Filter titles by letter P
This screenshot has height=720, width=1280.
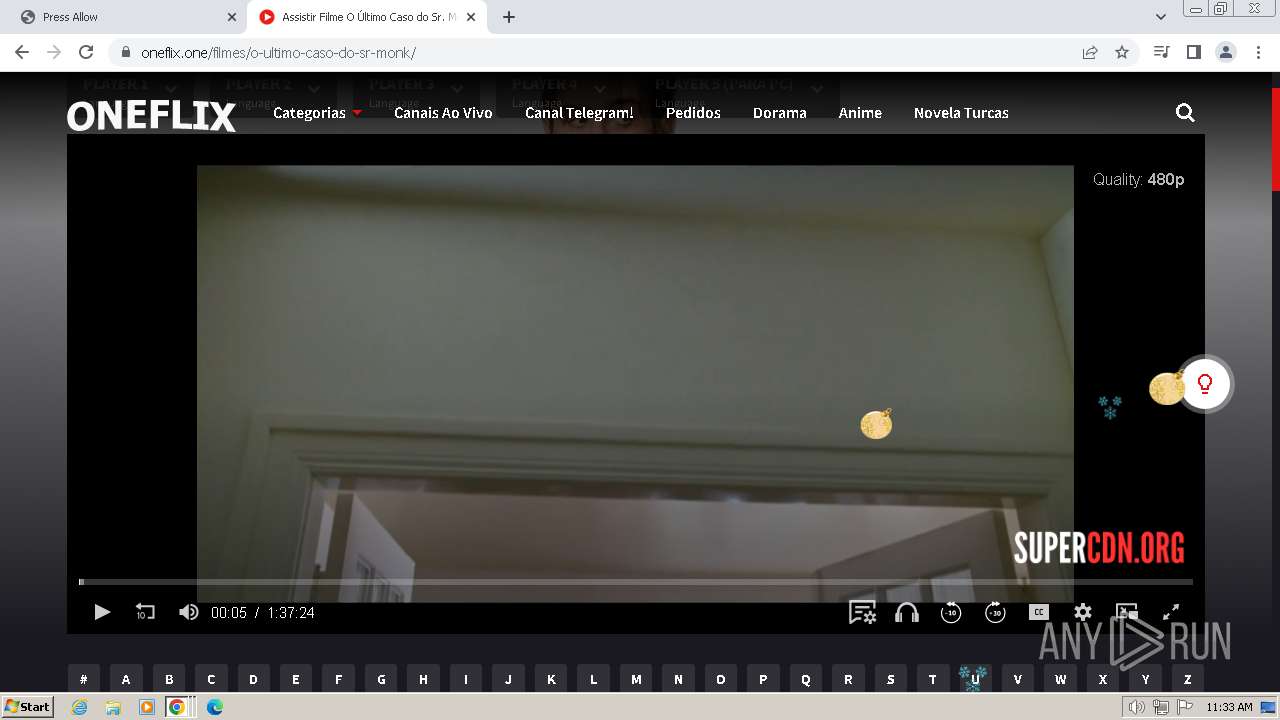763,679
